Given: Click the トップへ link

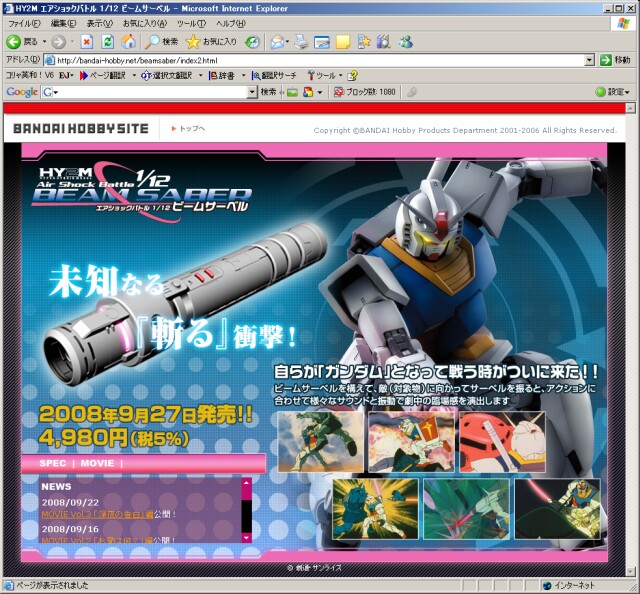Looking at the screenshot, I should (x=189, y=129).
